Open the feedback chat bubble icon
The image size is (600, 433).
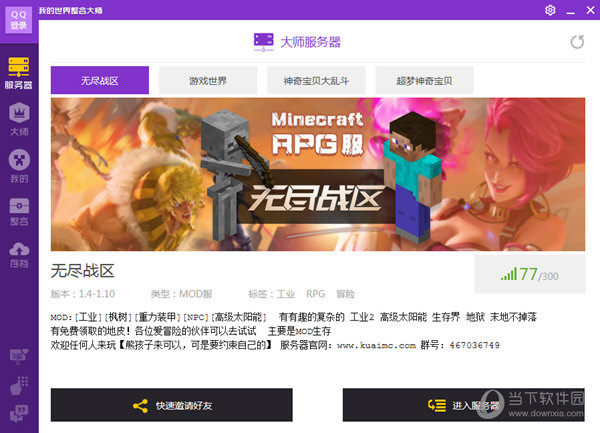click(19, 413)
